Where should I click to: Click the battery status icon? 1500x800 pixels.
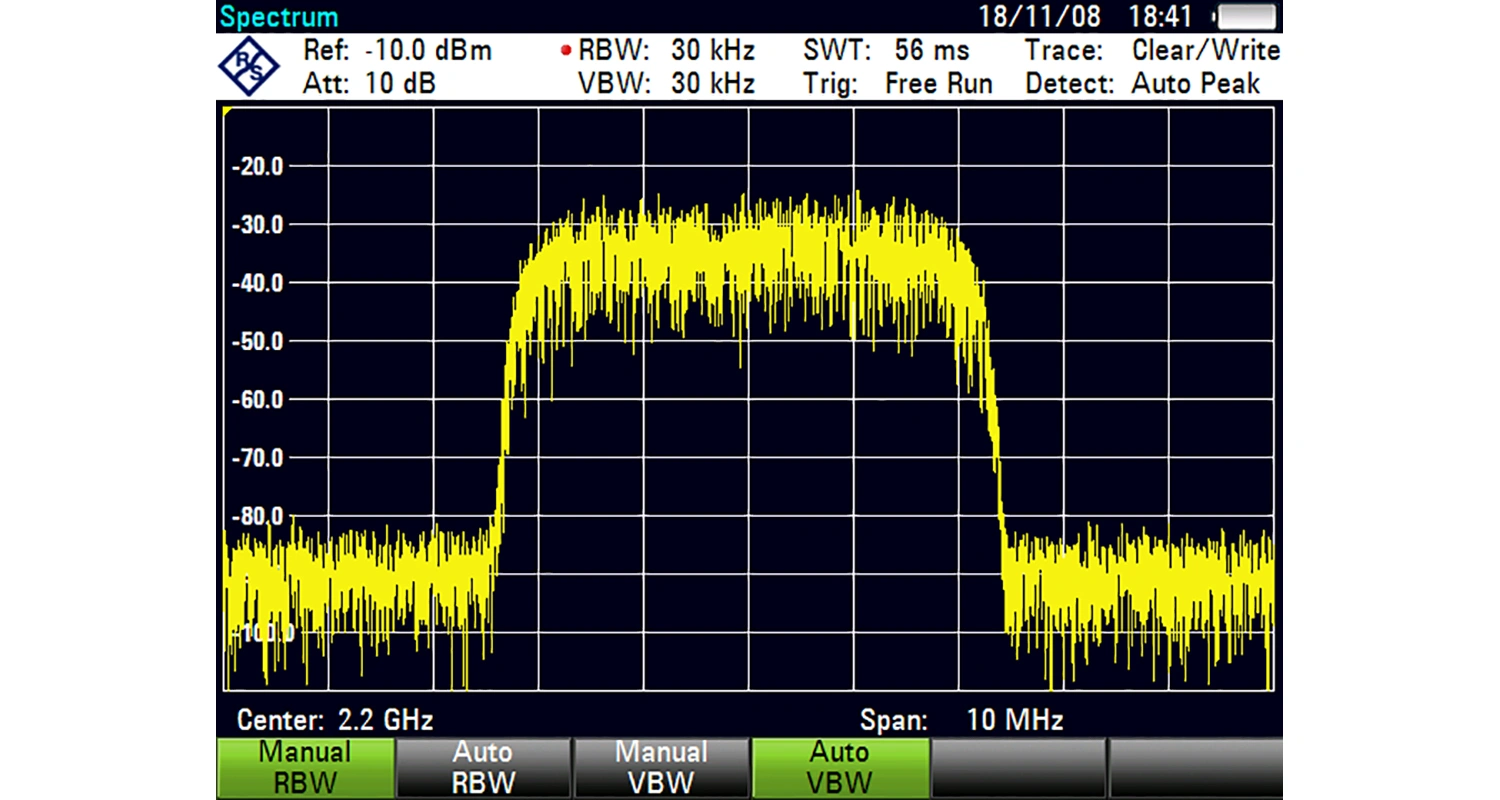(x=1246, y=17)
